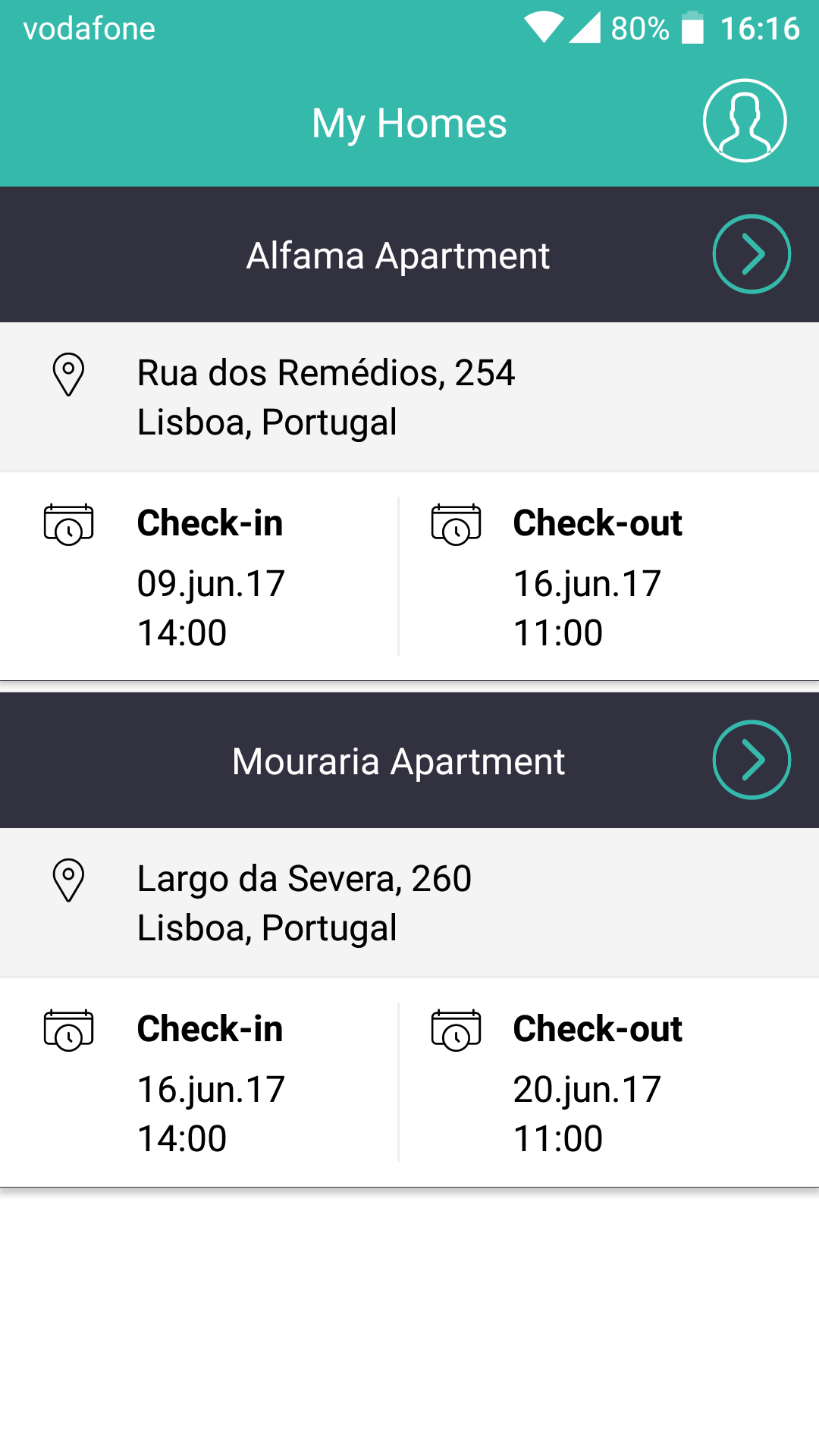Screen dimensions: 819x1456
Task: Tap Alfama check-out calendar clock icon
Action: coord(456,524)
